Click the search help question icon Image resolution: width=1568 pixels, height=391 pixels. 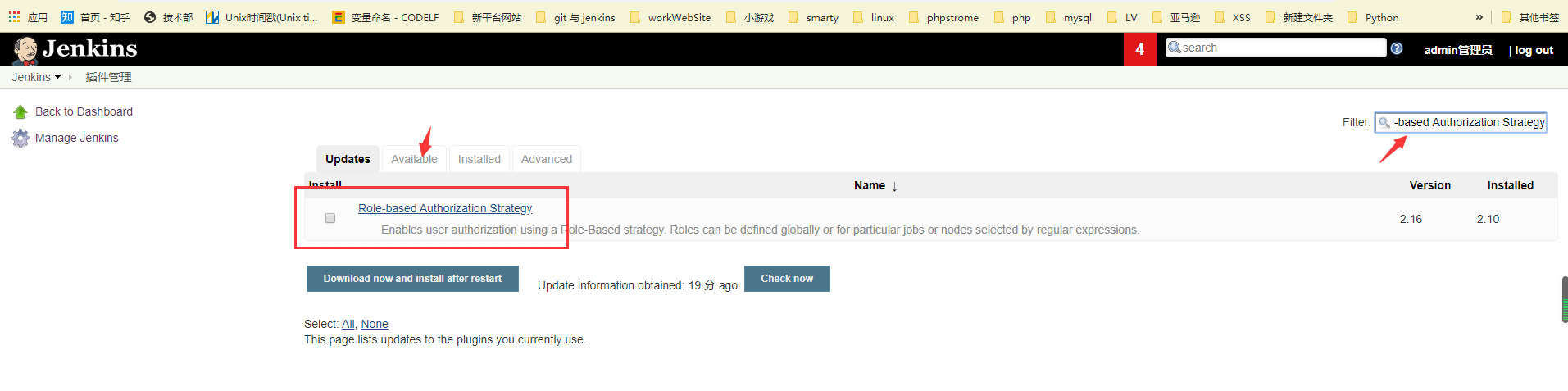pyautogui.click(x=1397, y=48)
